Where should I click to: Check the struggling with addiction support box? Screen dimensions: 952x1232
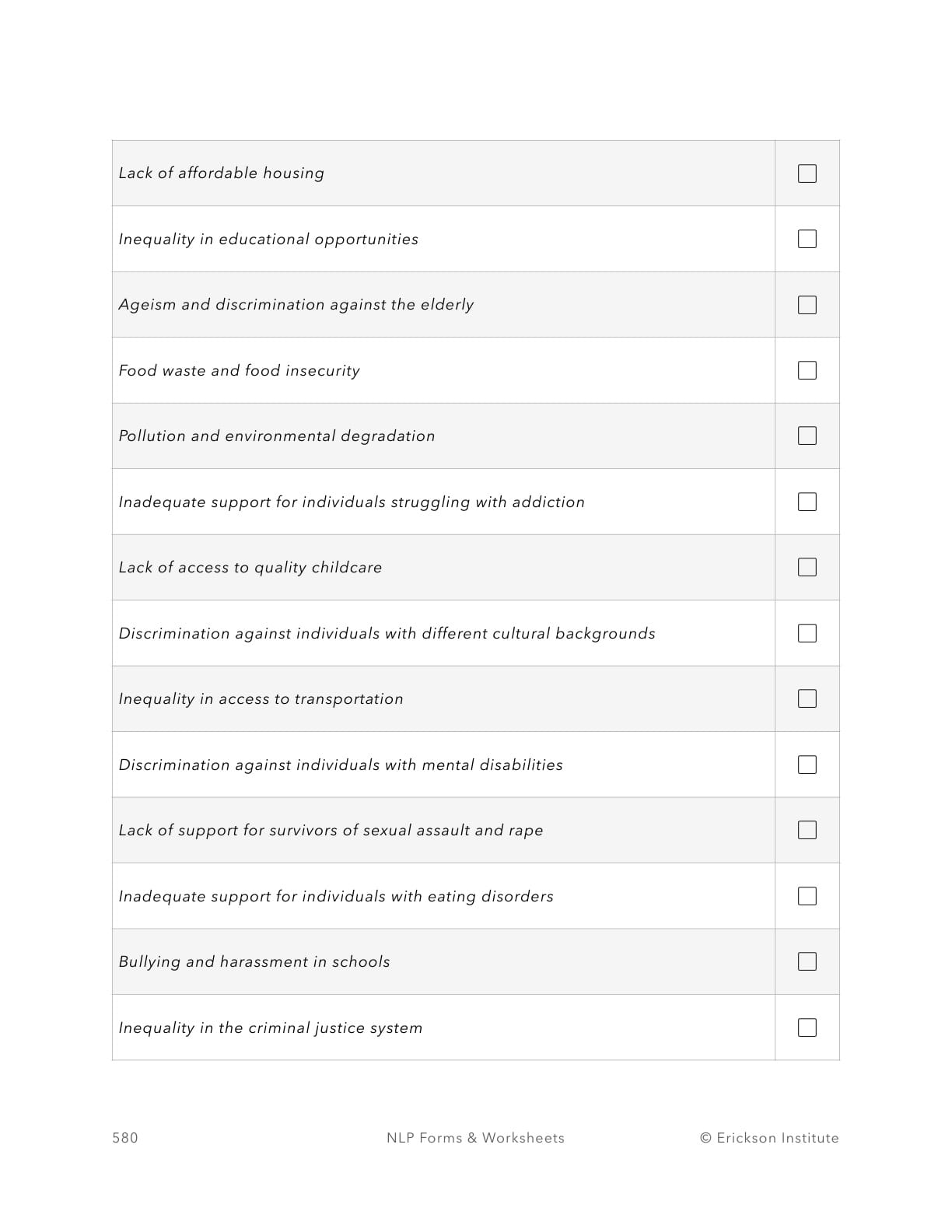coord(807,502)
